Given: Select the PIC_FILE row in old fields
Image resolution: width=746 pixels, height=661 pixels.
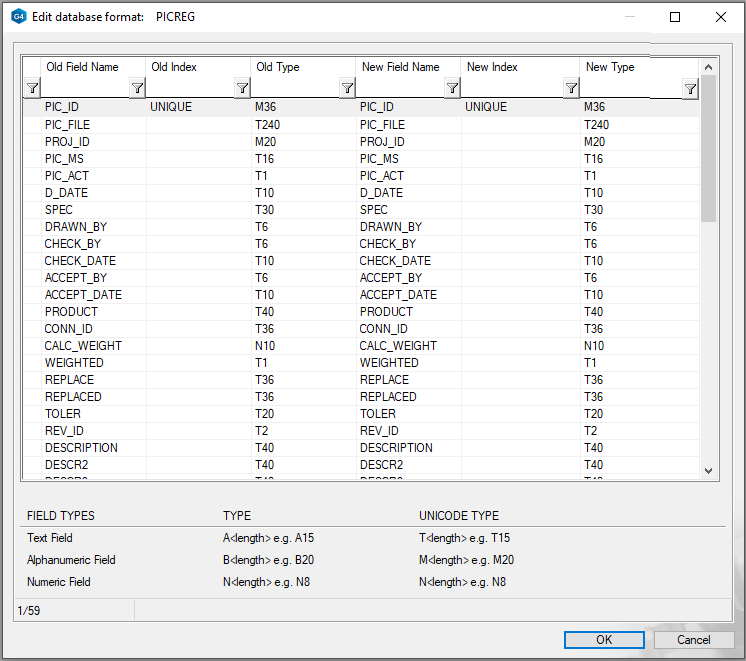Looking at the screenshot, I should point(72,125).
